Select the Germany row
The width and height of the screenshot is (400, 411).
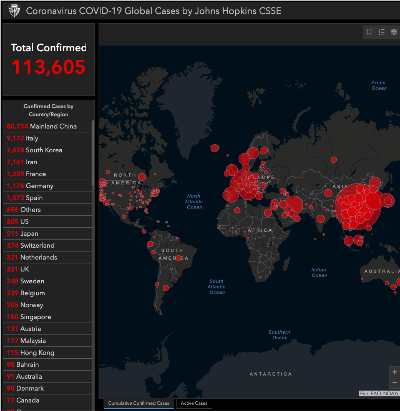coord(47,186)
